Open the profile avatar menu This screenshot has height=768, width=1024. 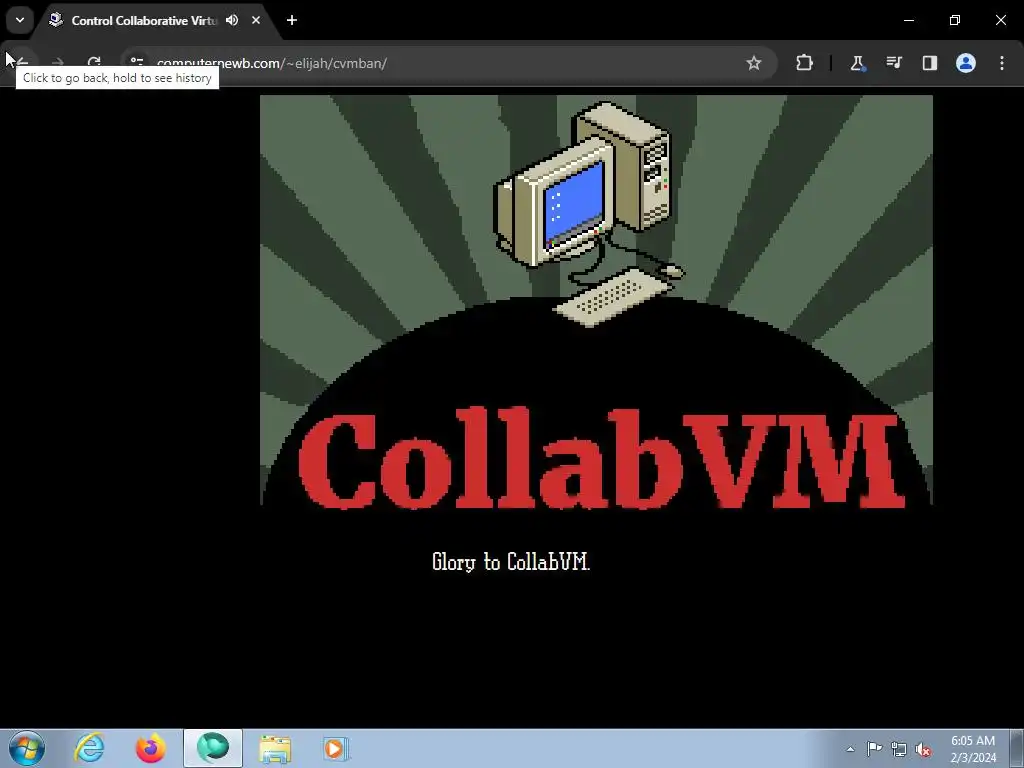(966, 63)
